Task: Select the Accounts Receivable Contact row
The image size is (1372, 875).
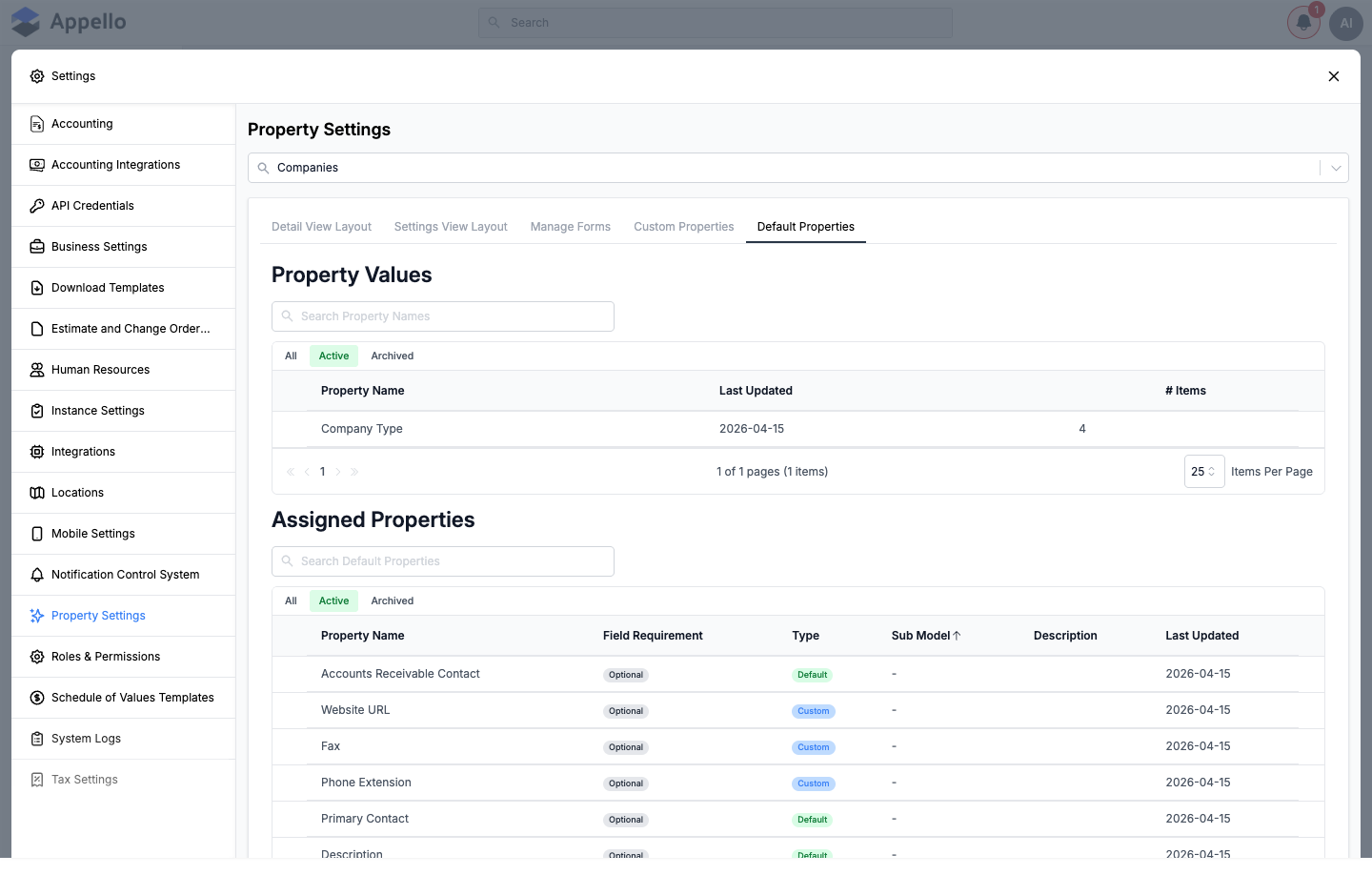Action: [798, 674]
